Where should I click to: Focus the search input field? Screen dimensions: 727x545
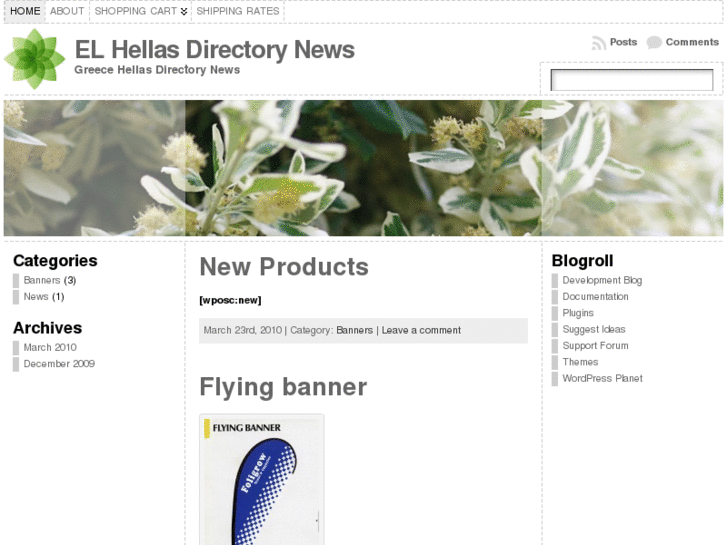[x=631, y=80]
